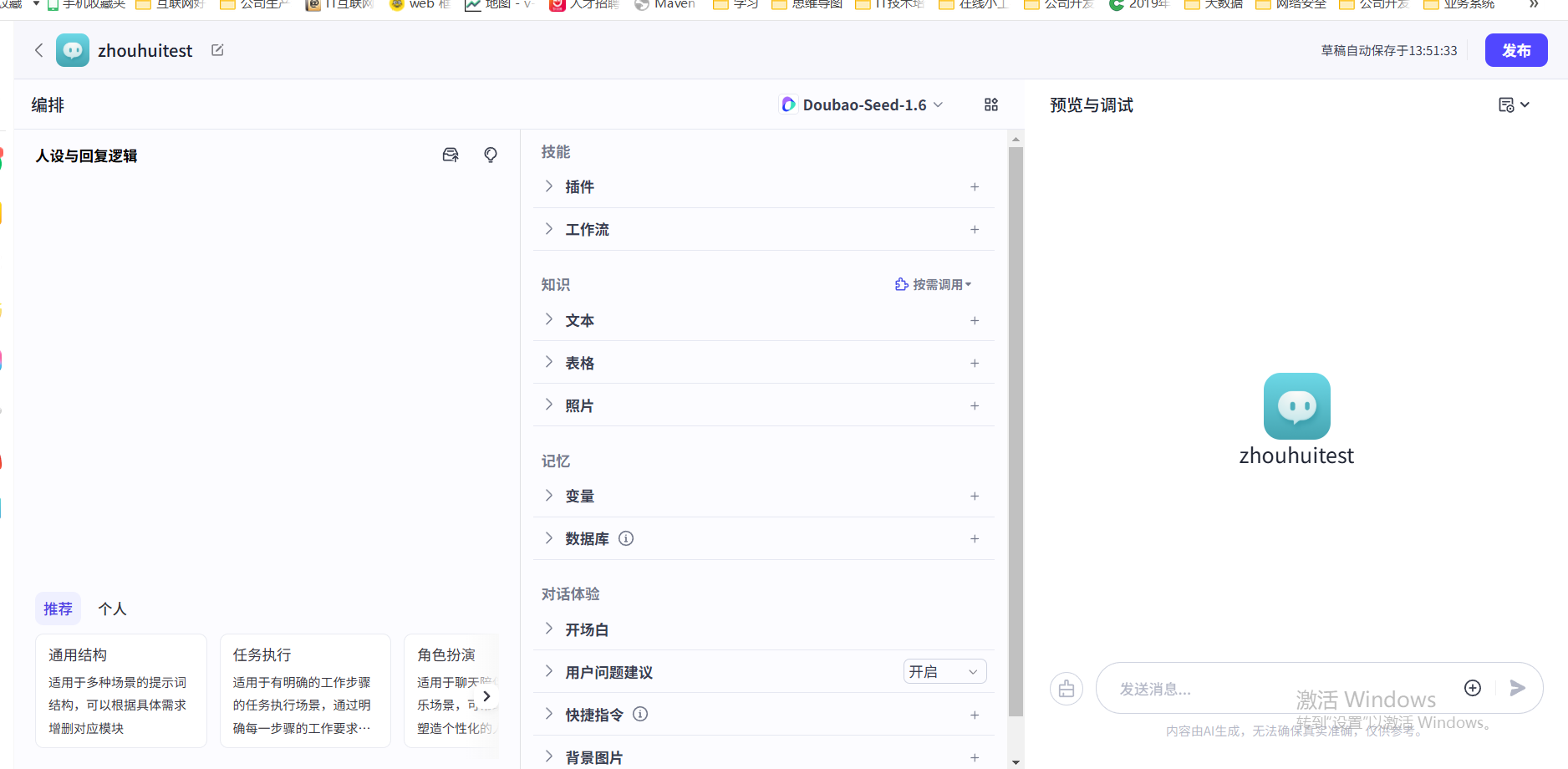Click the middle panel vertical scrollbar
This screenshot has height=769, width=1568.
1016,432
